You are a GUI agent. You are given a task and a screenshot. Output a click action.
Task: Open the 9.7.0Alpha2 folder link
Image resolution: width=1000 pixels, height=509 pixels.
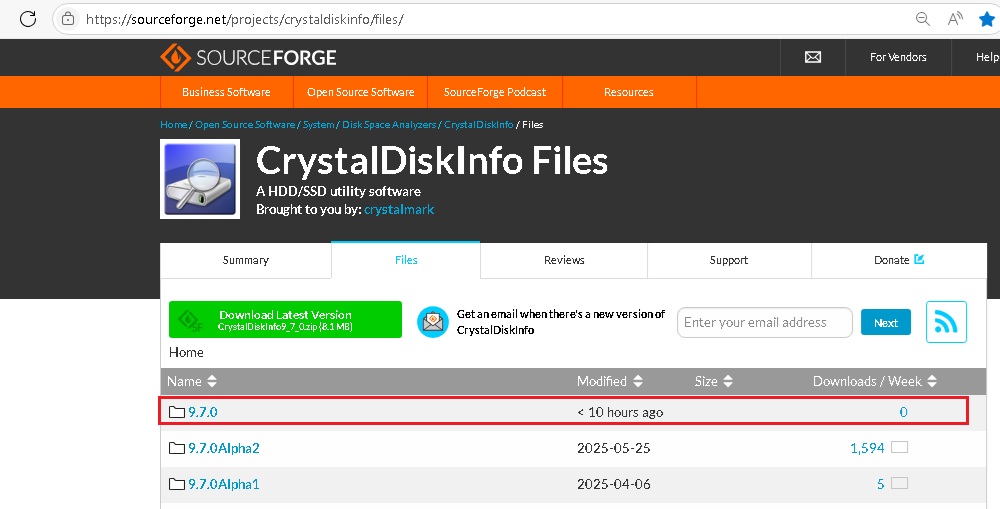point(224,448)
